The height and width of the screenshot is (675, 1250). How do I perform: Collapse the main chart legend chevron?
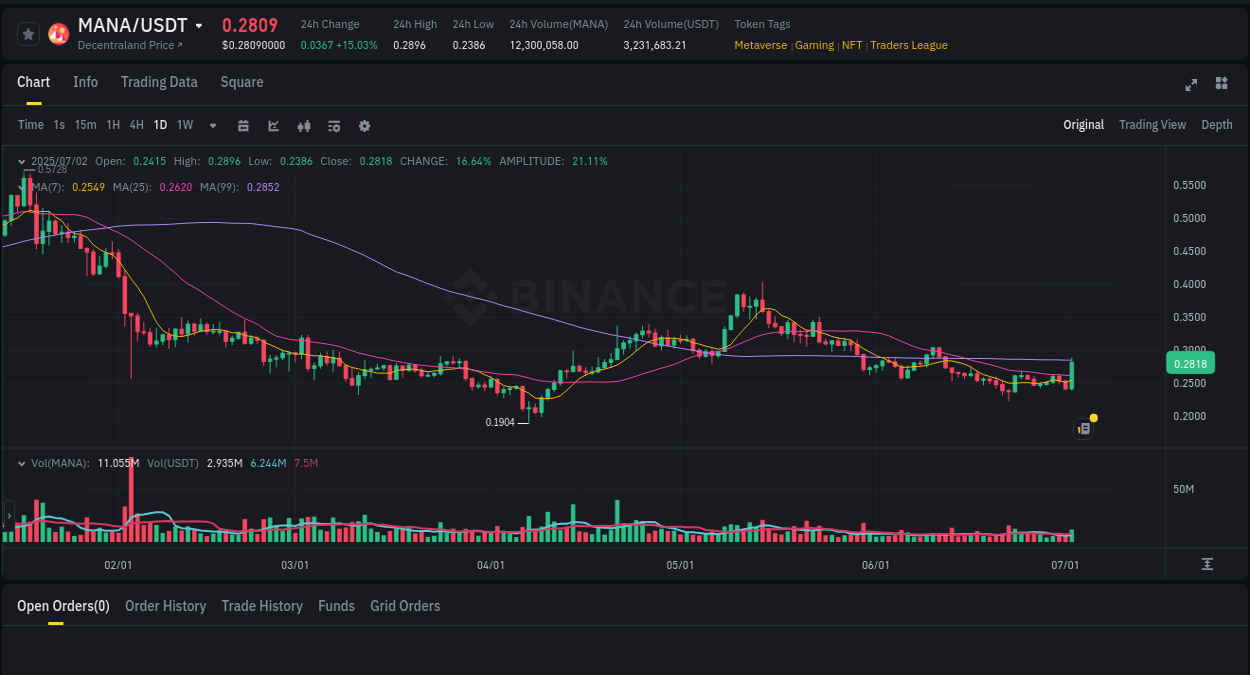[x=21, y=160]
